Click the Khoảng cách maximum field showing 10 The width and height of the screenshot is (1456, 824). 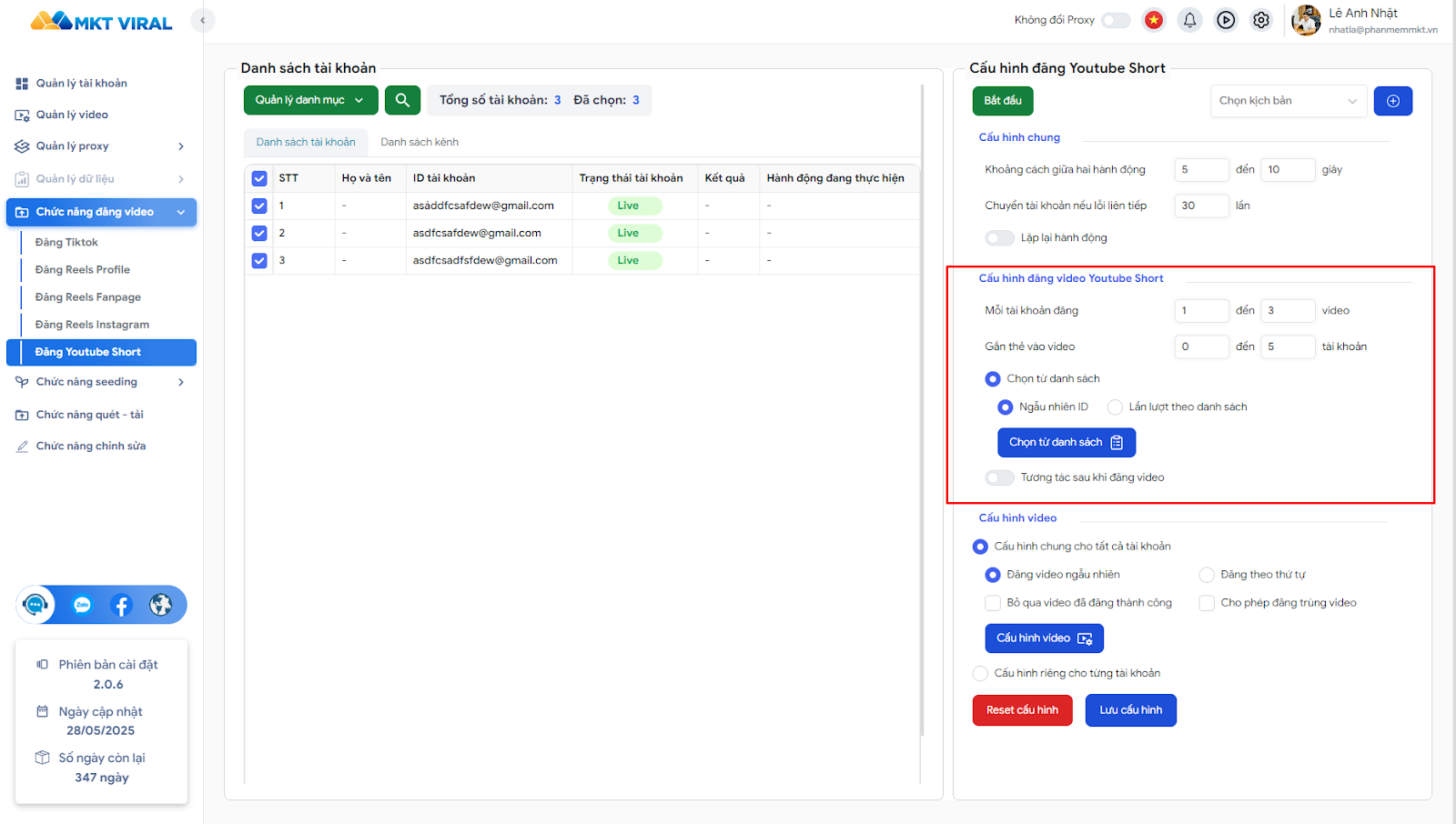(x=1288, y=170)
